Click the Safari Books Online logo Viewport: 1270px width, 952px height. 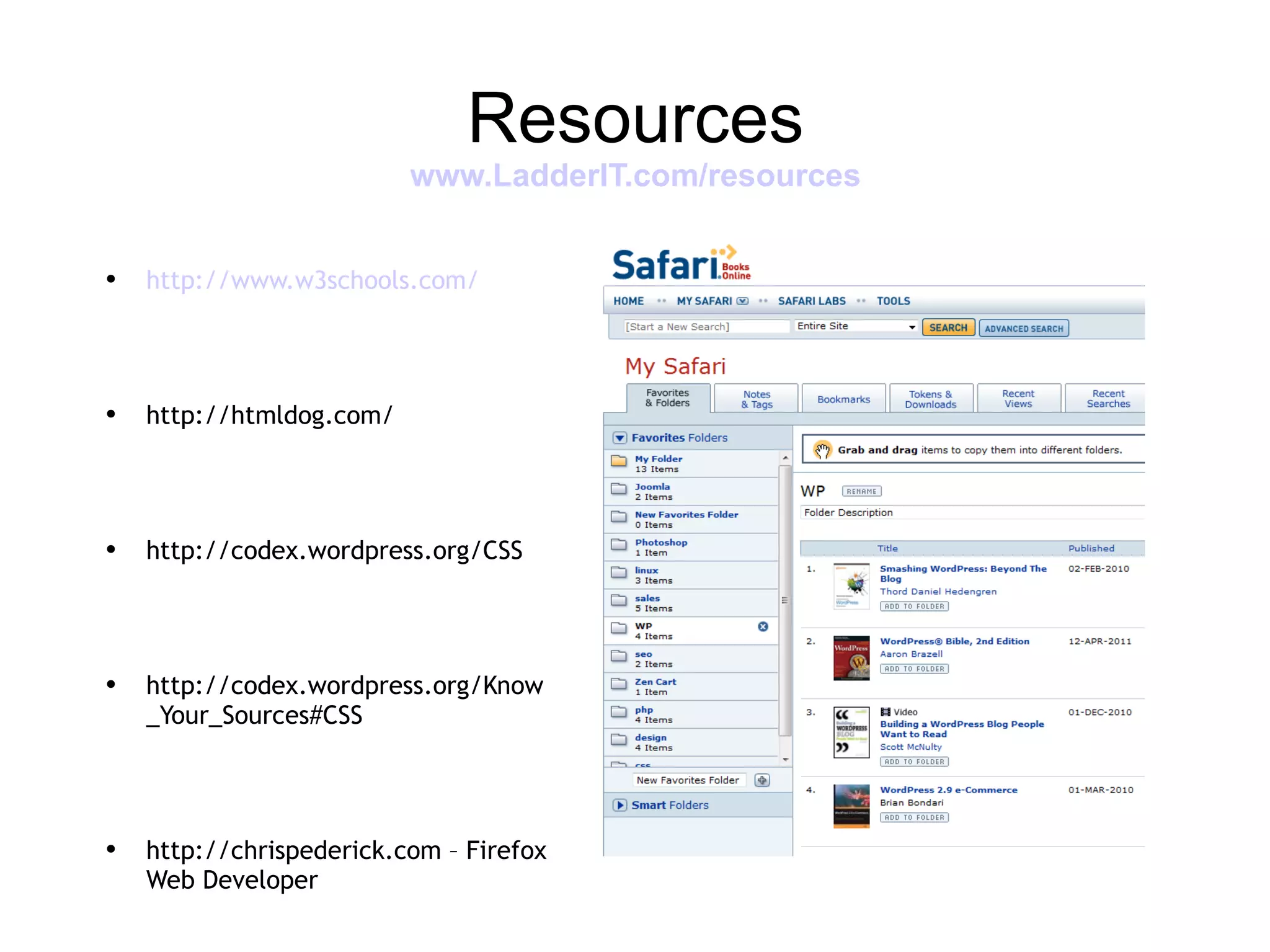(682, 263)
